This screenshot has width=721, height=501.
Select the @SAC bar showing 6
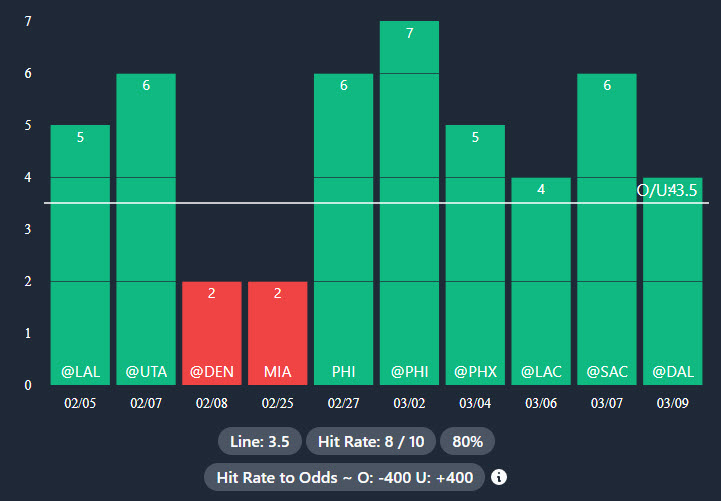[x=606, y=230]
